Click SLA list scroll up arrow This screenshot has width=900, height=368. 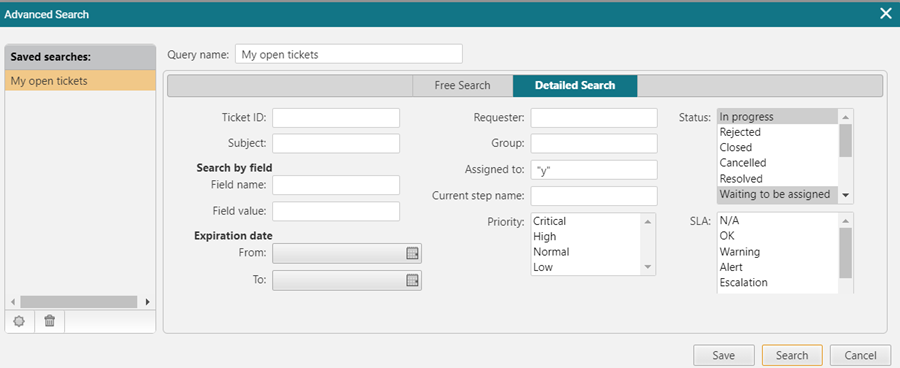pos(845,220)
